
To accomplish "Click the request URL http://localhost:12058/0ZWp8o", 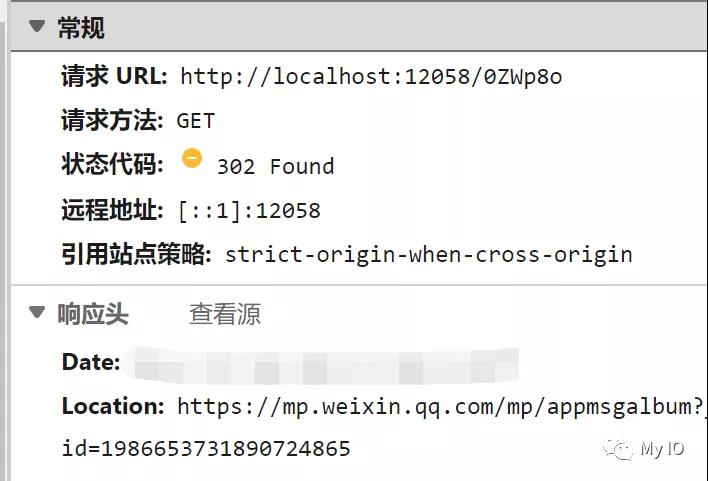I will [371, 76].
